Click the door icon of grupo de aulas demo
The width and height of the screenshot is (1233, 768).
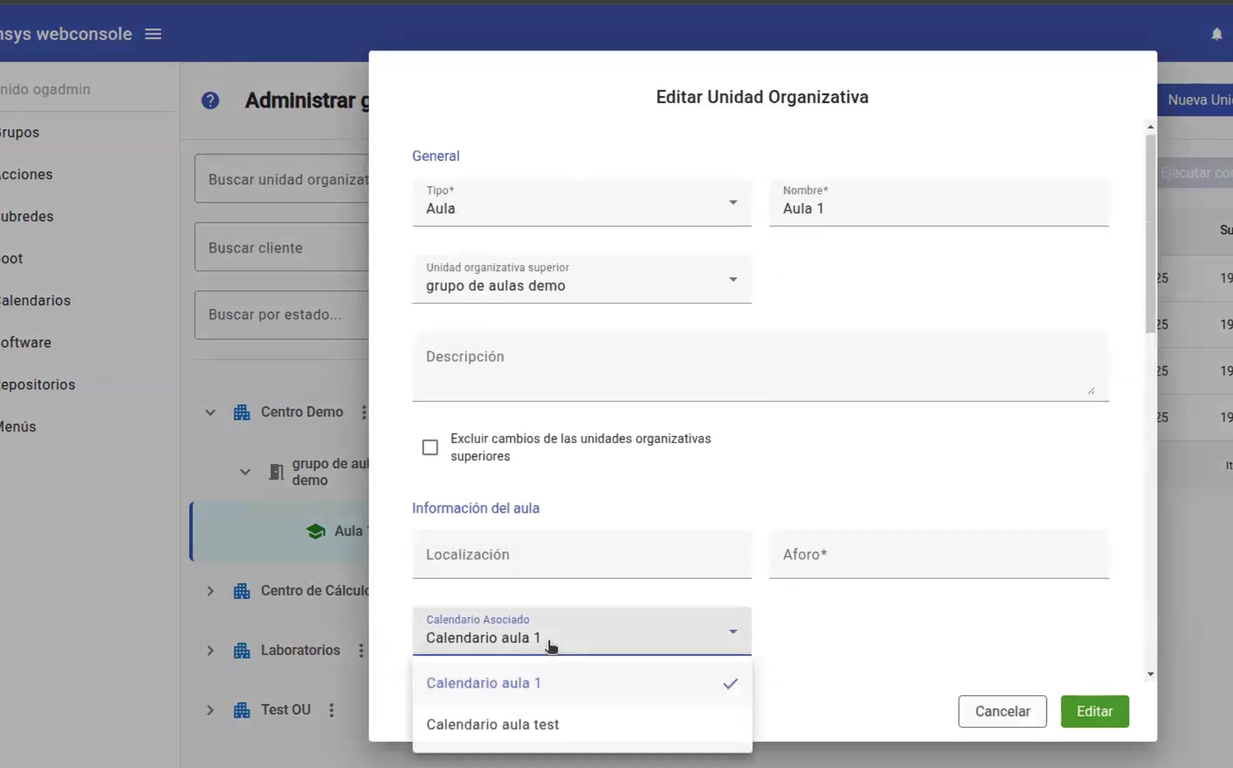coord(276,472)
